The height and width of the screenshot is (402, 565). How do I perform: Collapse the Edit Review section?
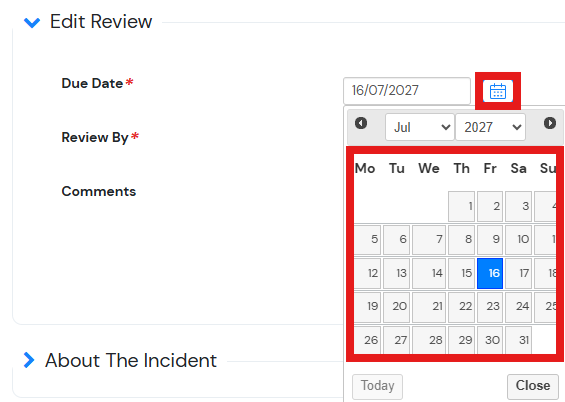coord(32,22)
